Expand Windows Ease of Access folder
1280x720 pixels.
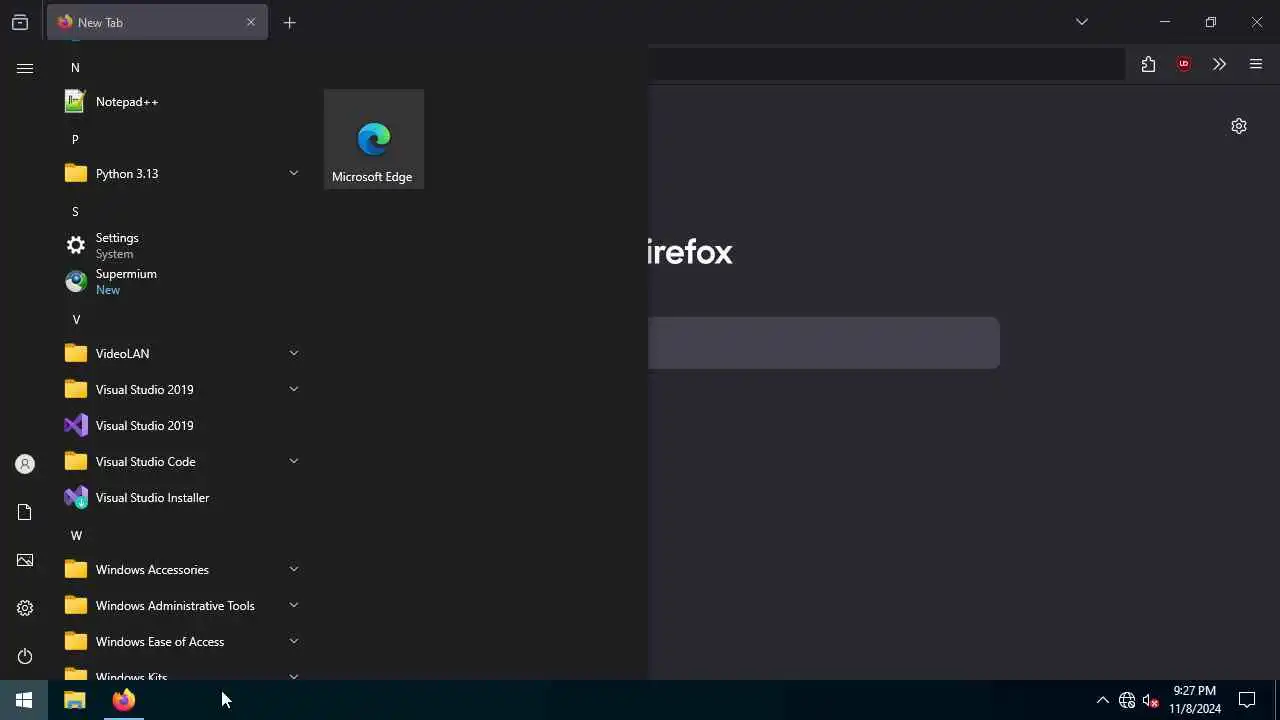[180, 642]
